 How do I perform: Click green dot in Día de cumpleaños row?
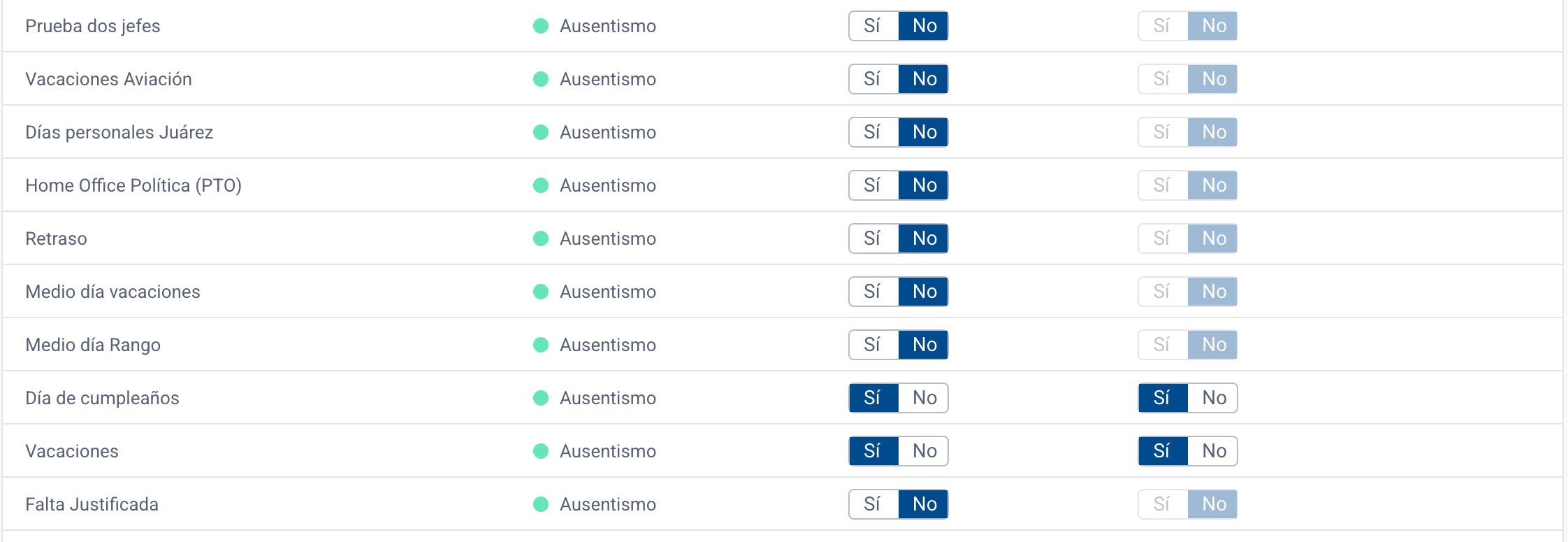541,398
